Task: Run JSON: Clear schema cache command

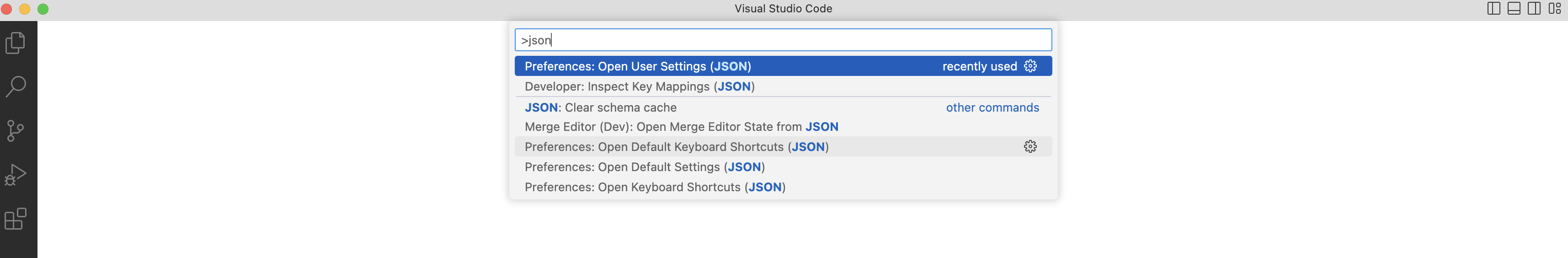Action: 783,107
